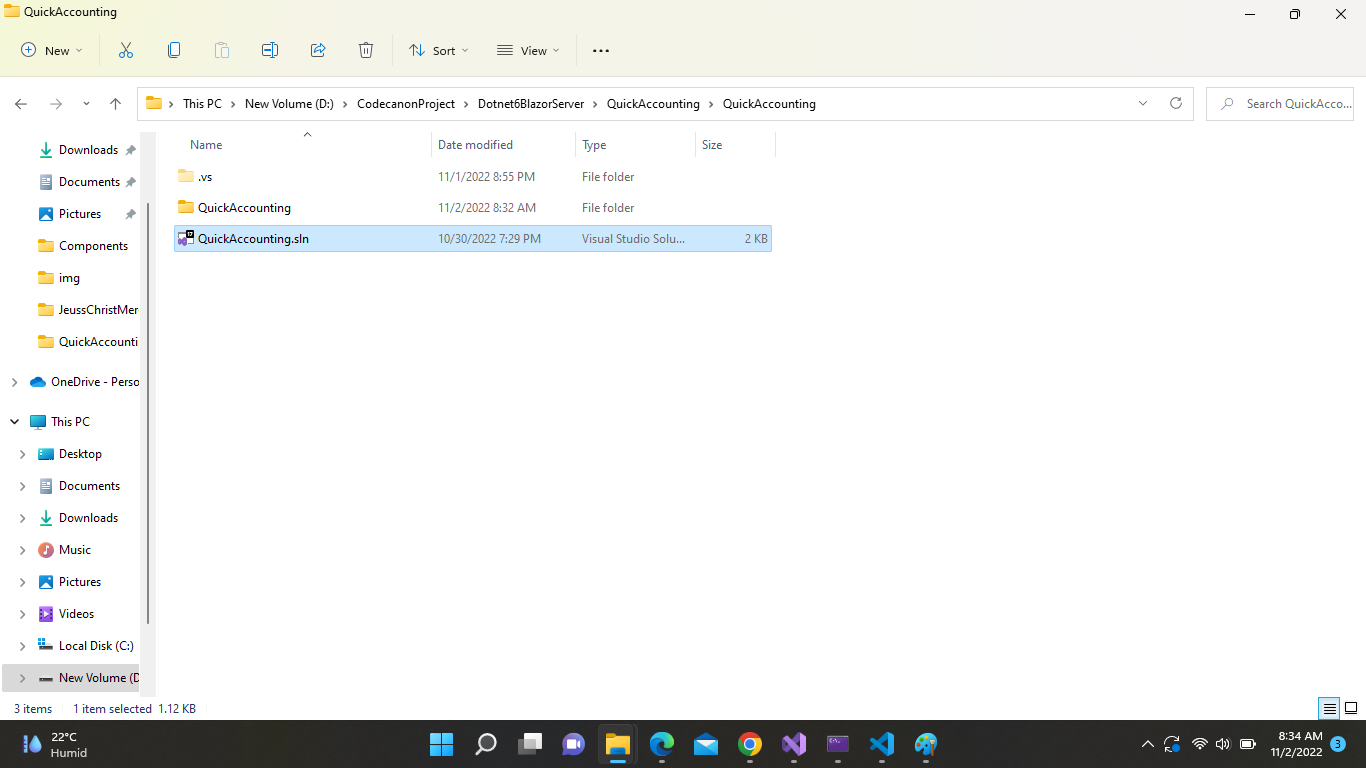The height and width of the screenshot is (768, 1366).
Task: Select the QuickAccounting.sln file
Action: (253, 239)
